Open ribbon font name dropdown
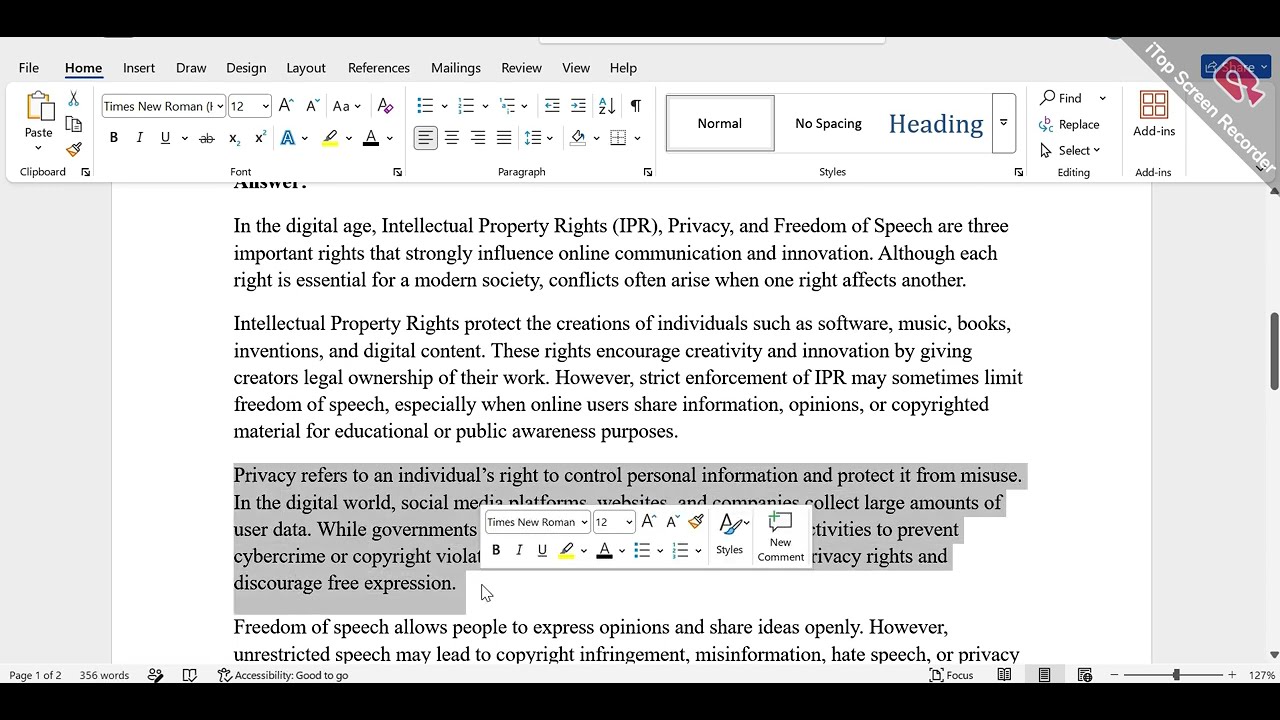 tap(220, 106)
